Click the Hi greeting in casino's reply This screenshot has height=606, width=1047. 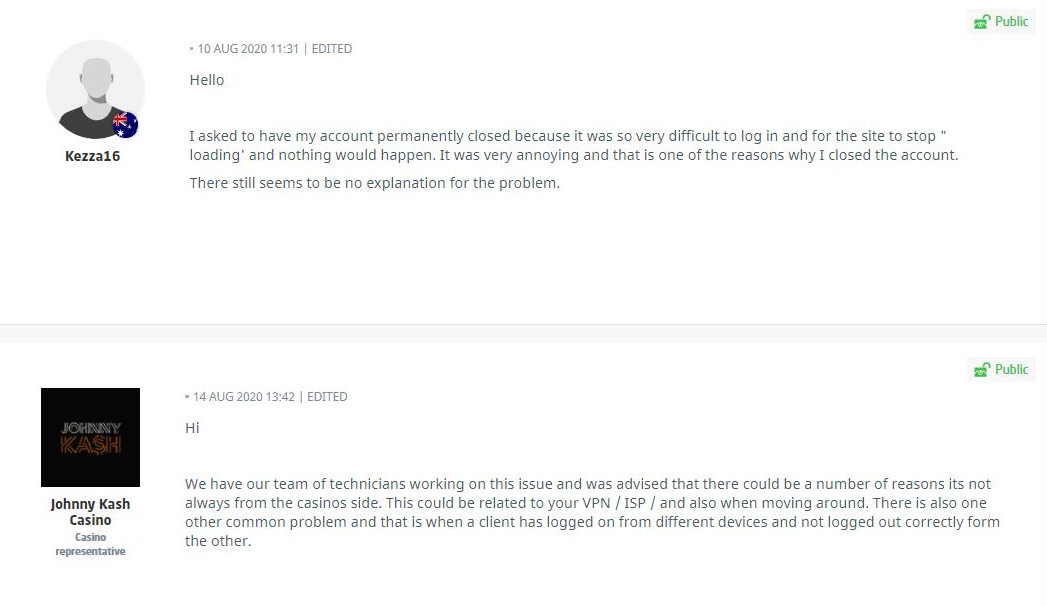click(192, 428)
